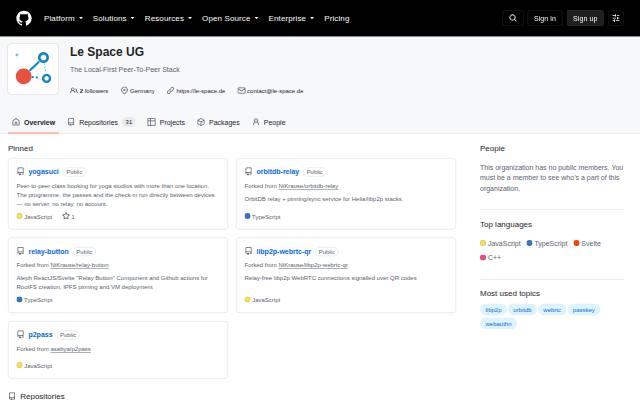640x400 pixels.
Task: Open the appearance settings sliders icon
Action: coord(616,18)
